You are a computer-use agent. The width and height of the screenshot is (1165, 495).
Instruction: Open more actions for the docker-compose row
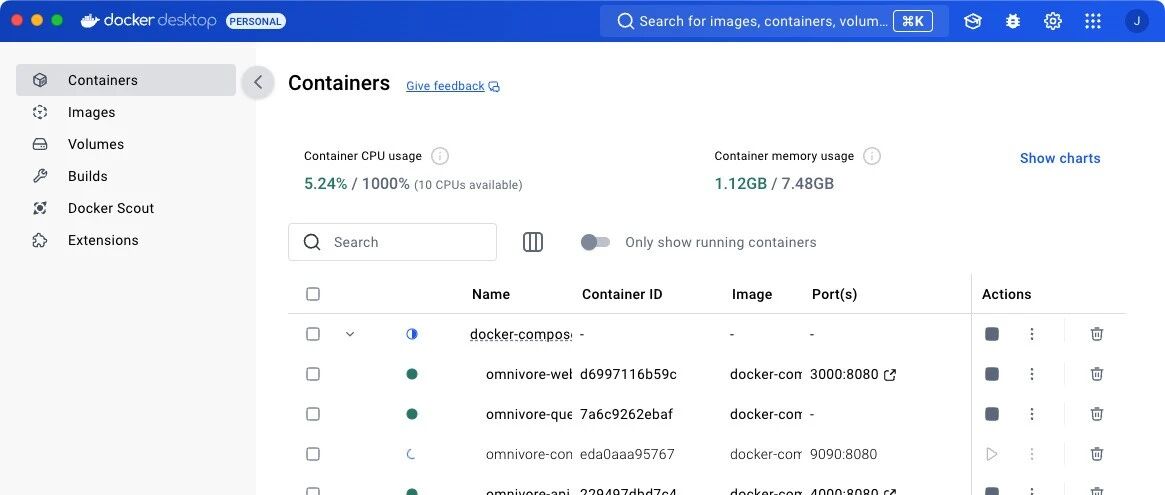[x=1032, y=334]
